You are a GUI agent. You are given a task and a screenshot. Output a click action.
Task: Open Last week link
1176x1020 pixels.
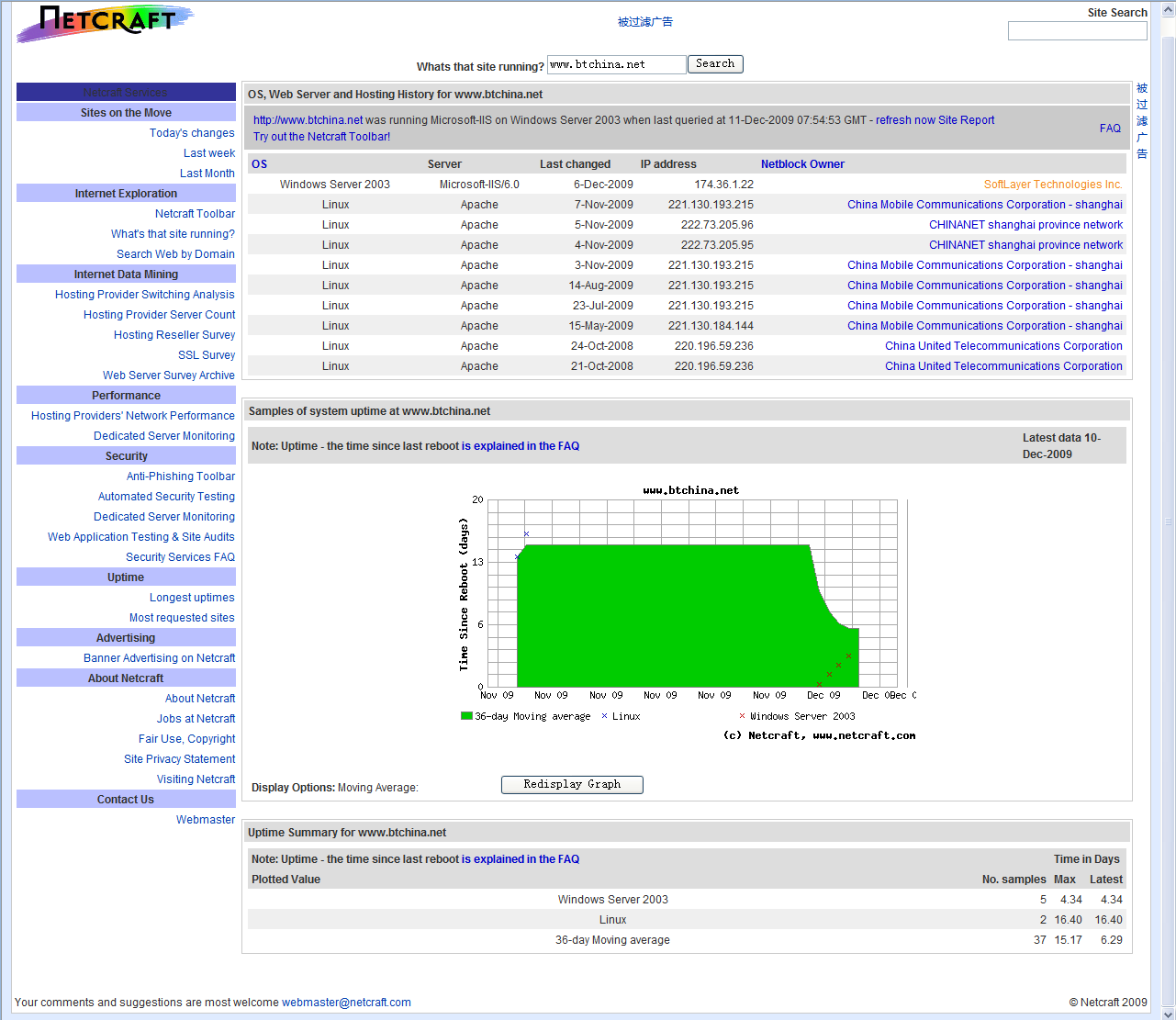209,153
